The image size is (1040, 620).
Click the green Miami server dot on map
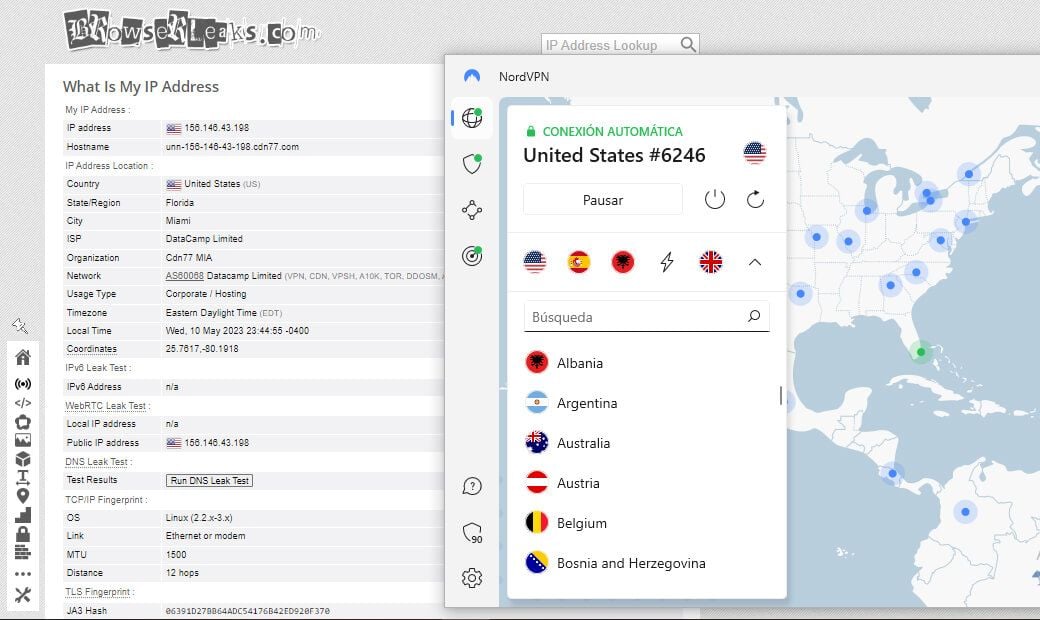coord(921,351)
